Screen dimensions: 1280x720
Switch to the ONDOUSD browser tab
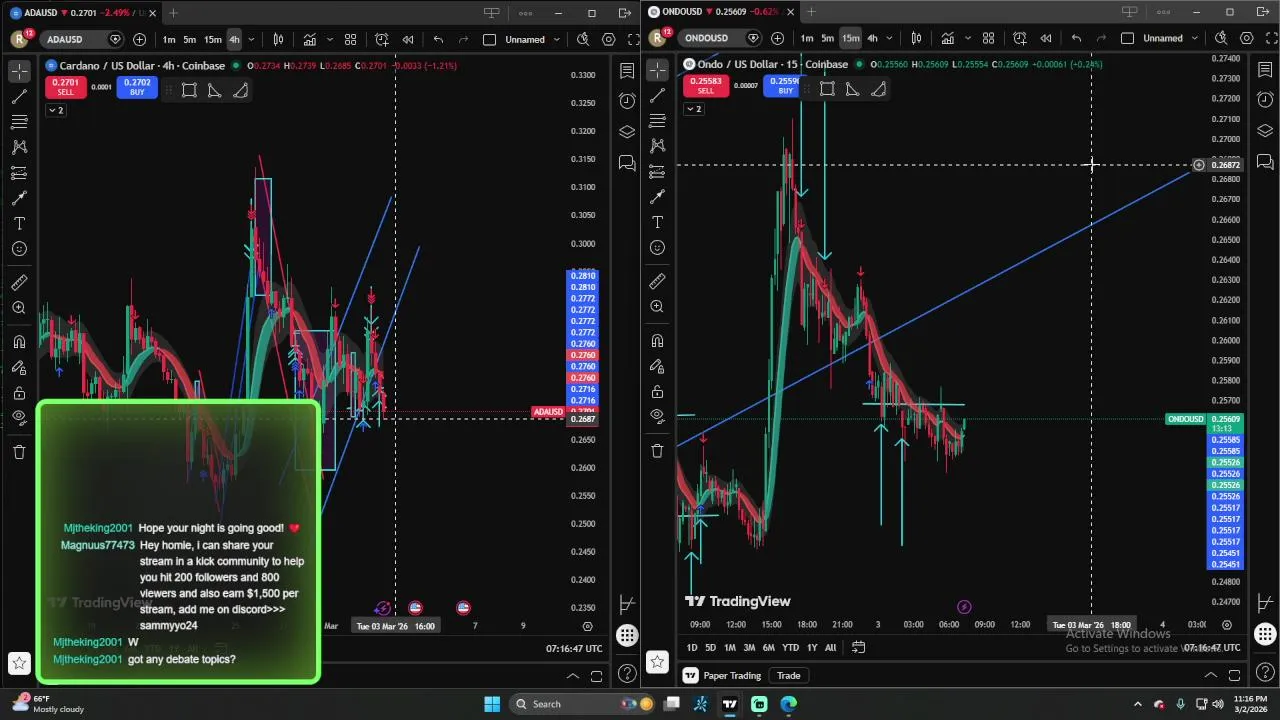(720, 12)
